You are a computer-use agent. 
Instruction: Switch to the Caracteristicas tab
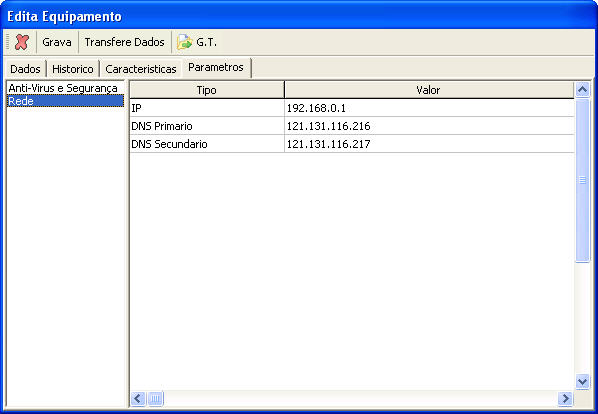tap(140, 69)
